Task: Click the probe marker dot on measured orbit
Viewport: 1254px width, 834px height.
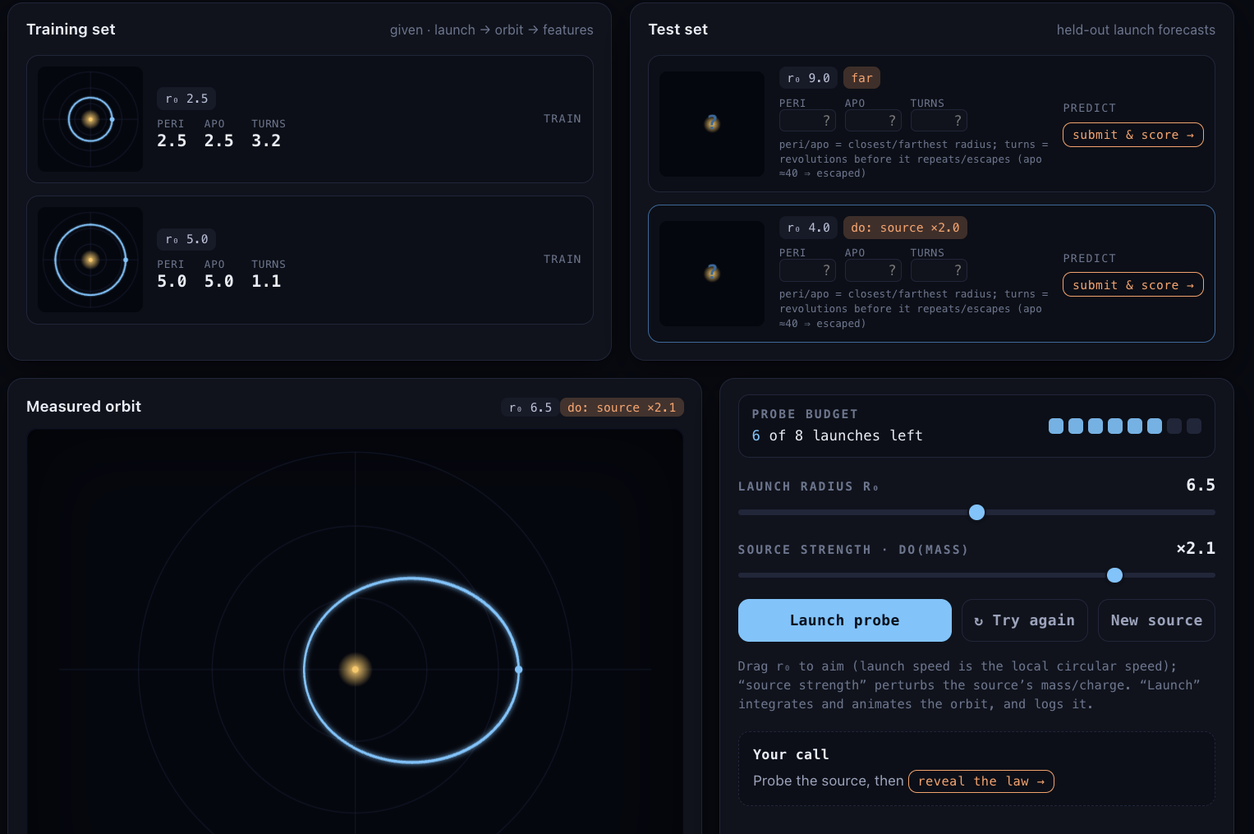Action: (x=518, y=669)
